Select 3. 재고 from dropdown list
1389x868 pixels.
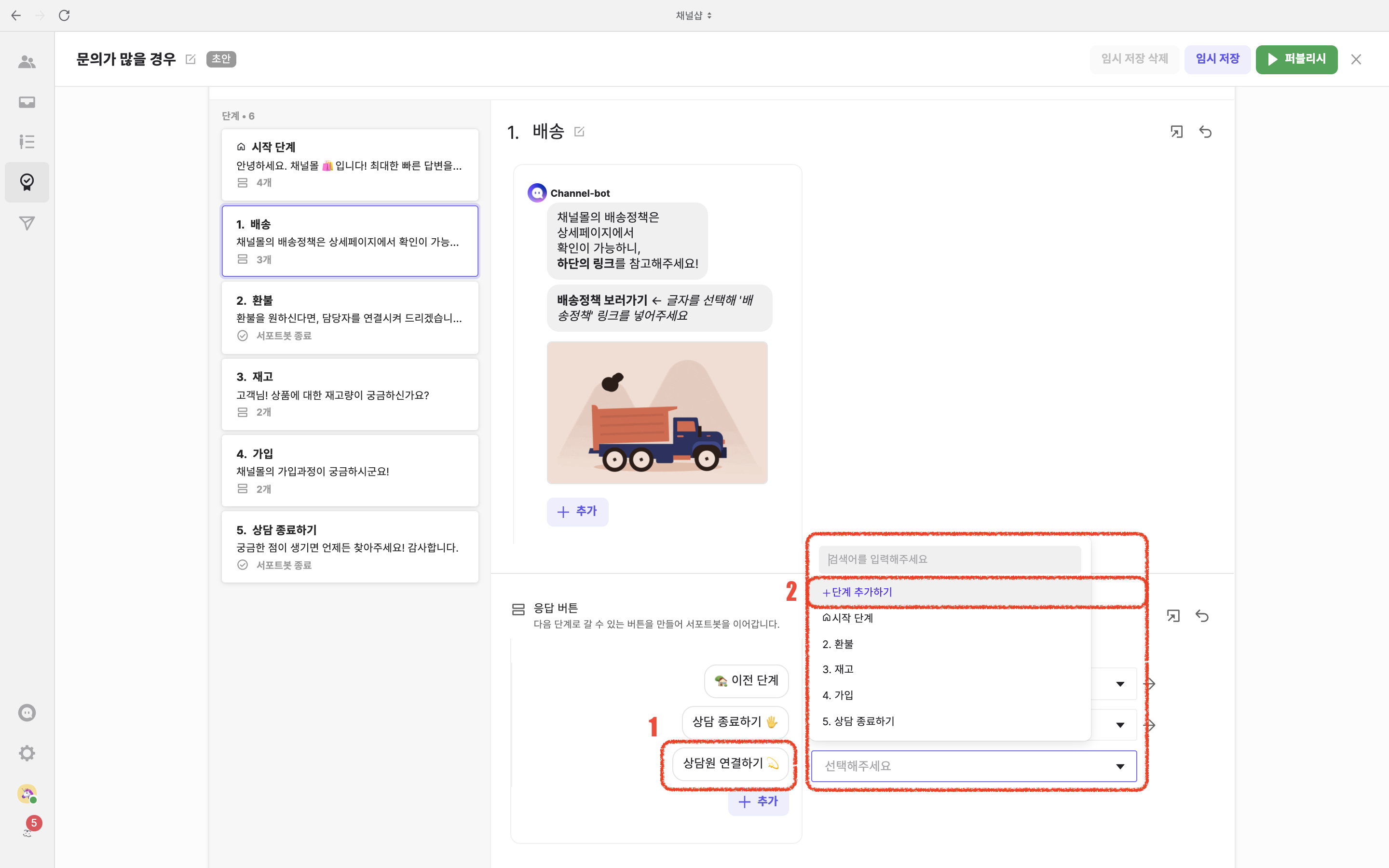838,669
